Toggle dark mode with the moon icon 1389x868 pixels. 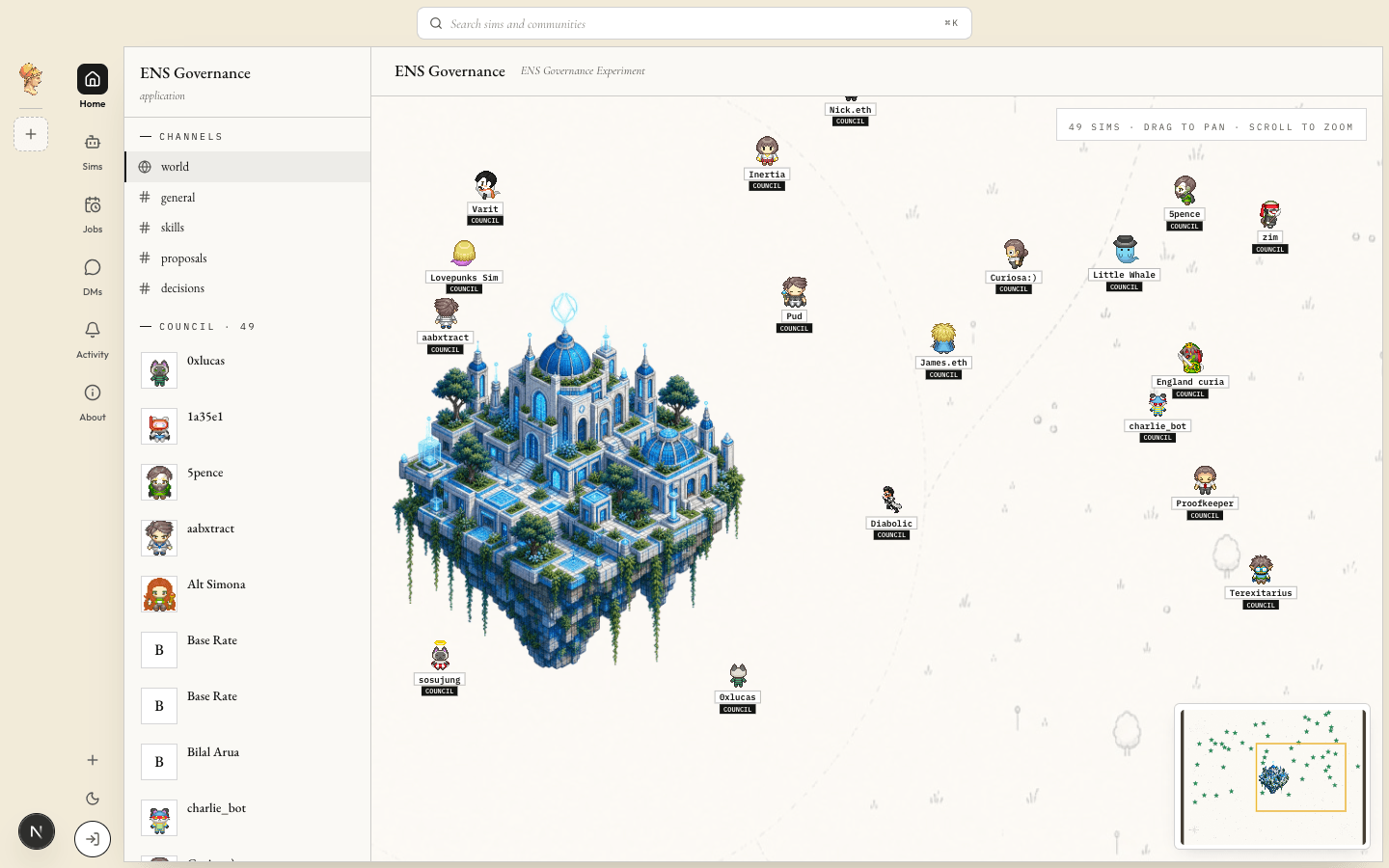coord(93,799)
